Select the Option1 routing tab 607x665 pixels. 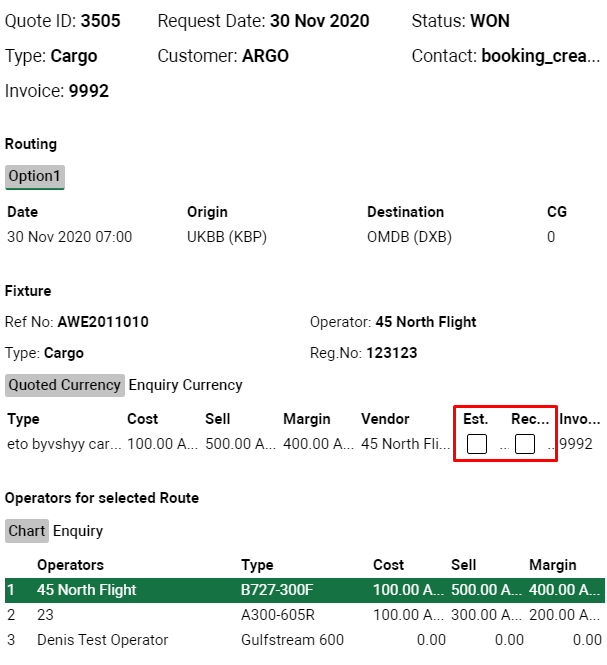(35, 176)
